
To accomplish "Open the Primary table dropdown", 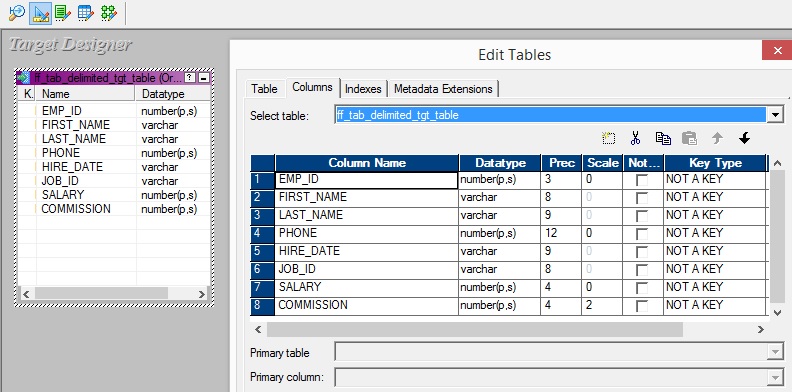I will click(775, 352).
